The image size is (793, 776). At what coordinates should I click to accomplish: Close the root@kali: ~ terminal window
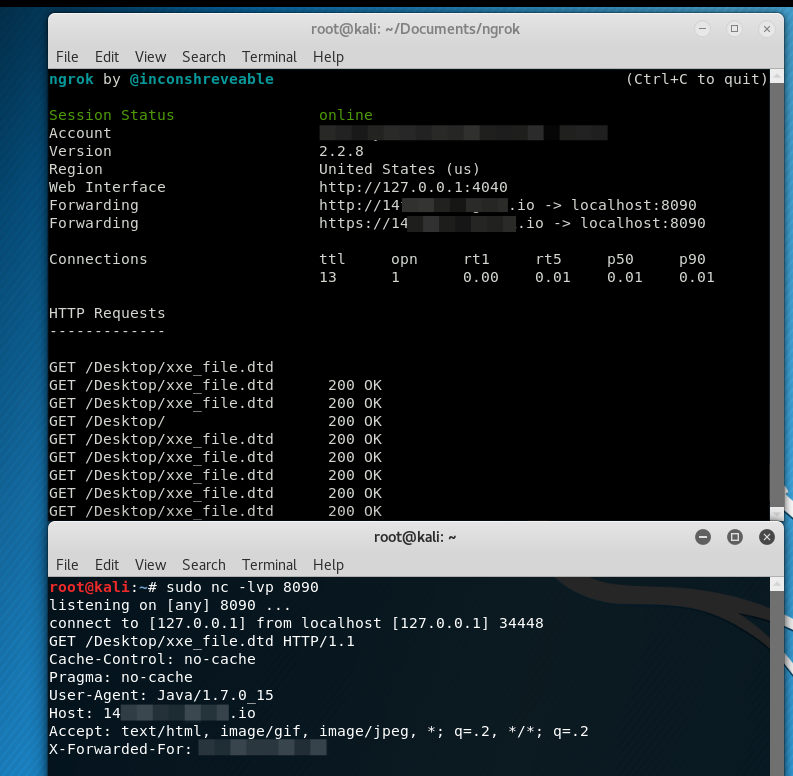click(x=767, y=537)
